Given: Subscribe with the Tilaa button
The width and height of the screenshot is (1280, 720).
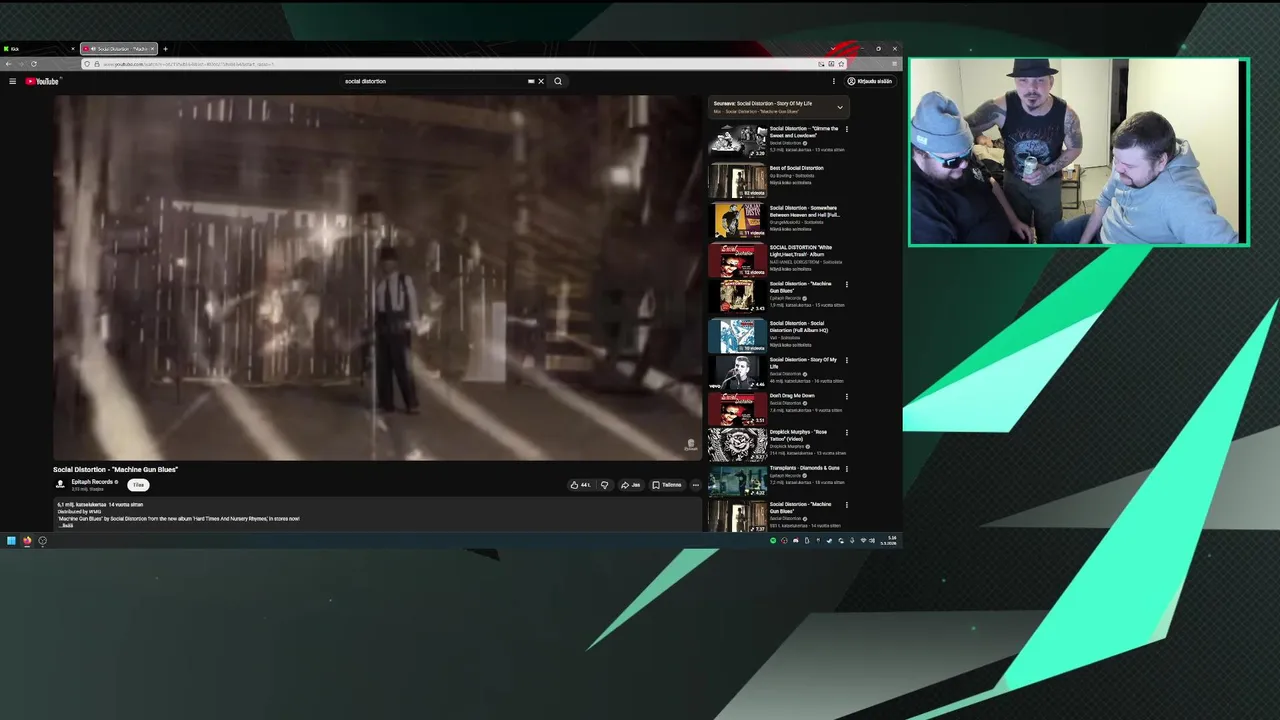Looking at the screenshot, I should point(138,485).
